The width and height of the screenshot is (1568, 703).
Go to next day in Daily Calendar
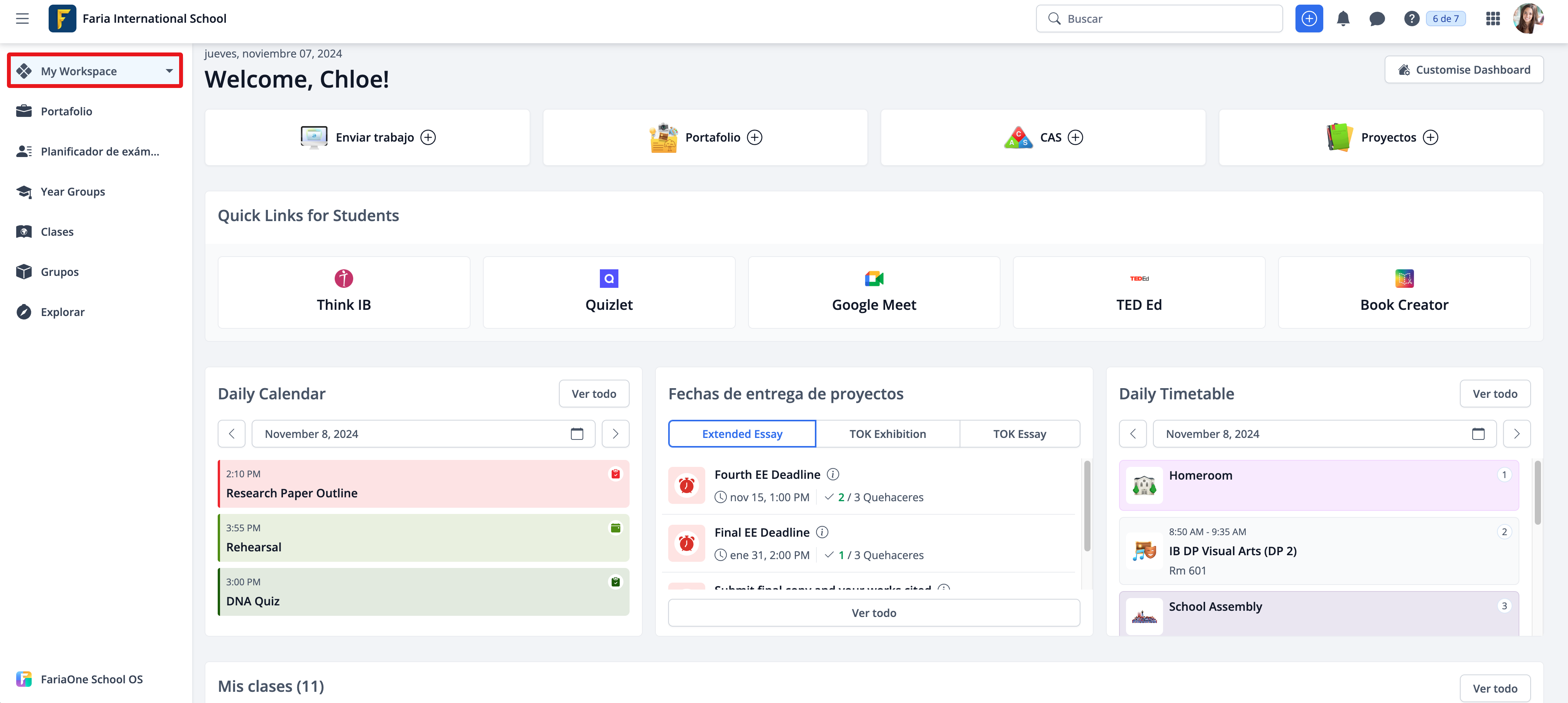(615, 434)
